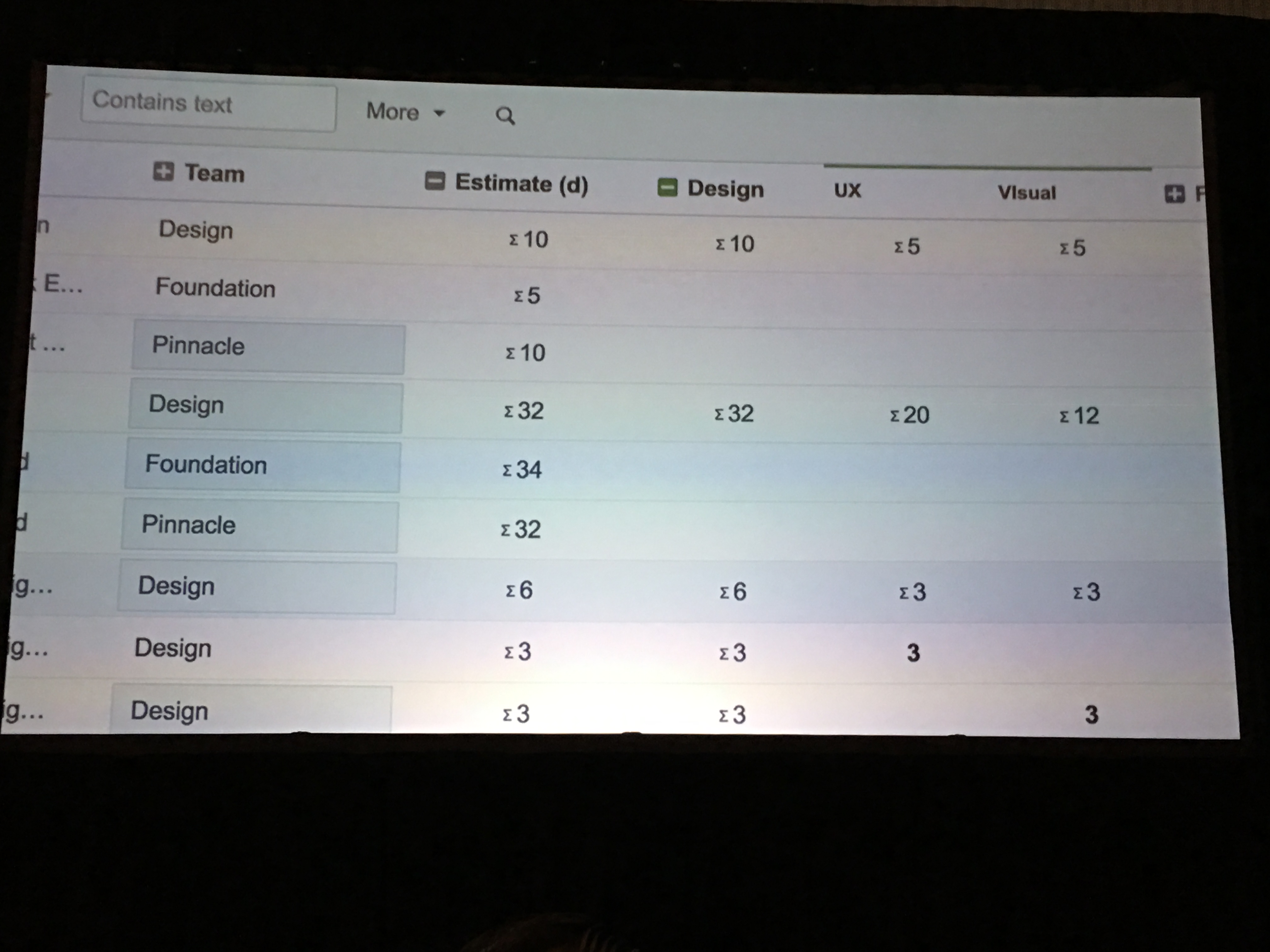Expand the partially visible rightmost column plus icon
This screenshot has height=952, width=1270.
point(1175,194)
